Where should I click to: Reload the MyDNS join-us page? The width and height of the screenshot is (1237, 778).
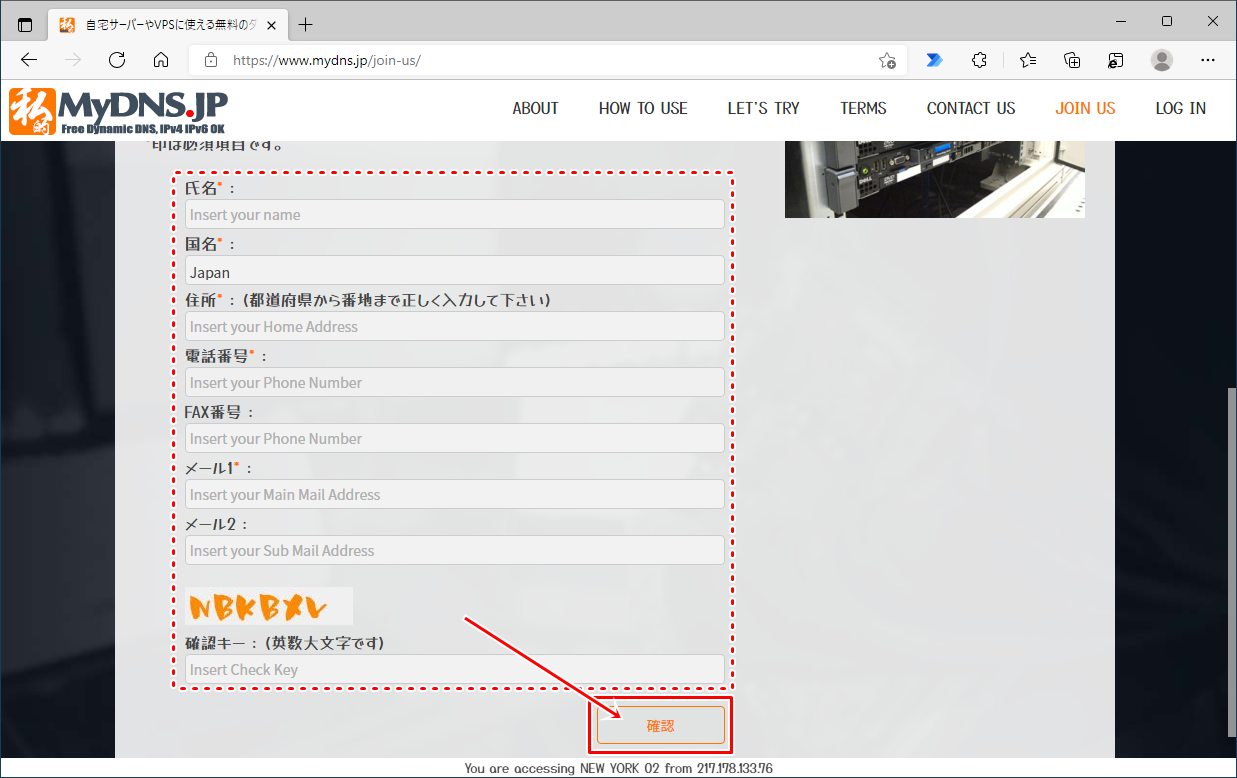117,60
